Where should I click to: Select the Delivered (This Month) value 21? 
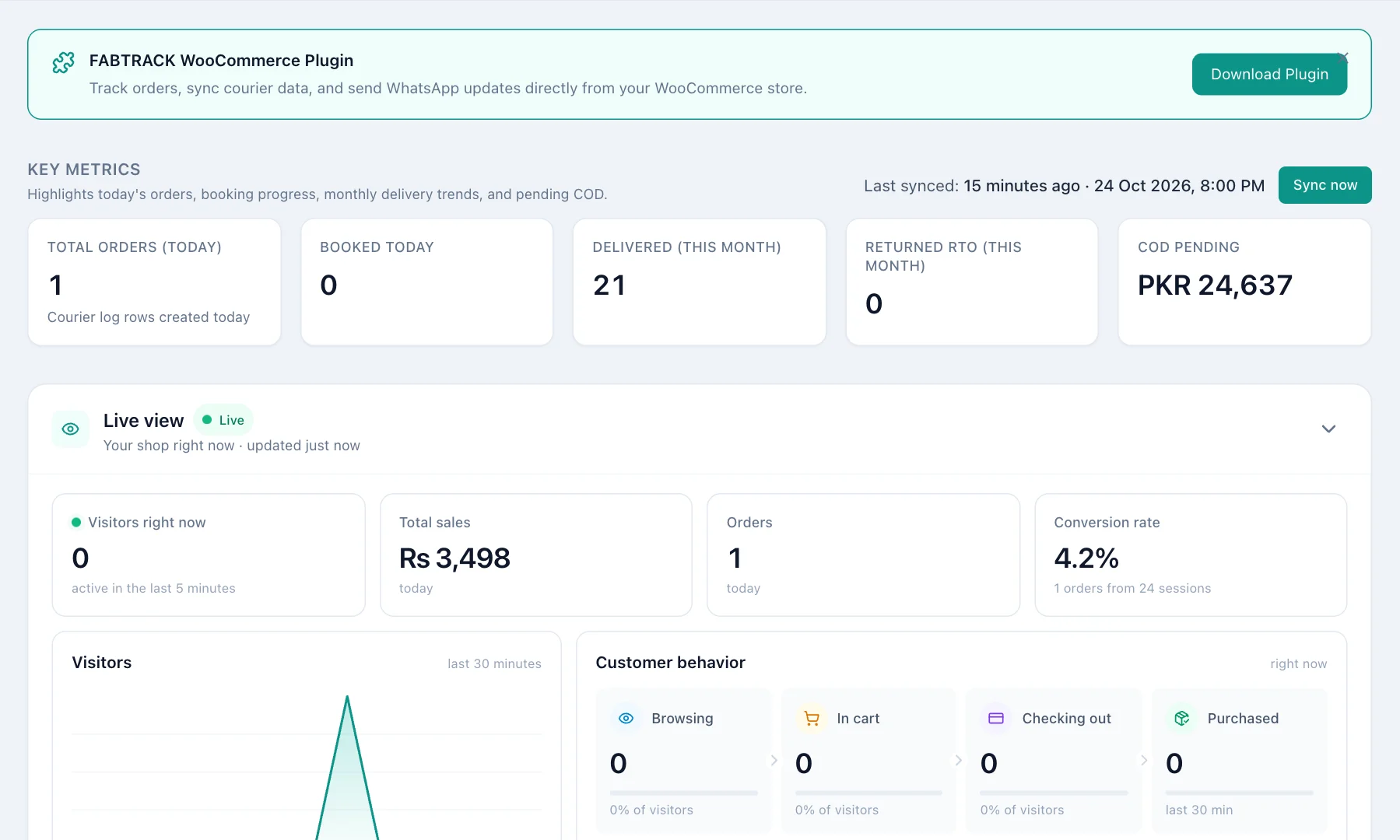coord(609,285)
